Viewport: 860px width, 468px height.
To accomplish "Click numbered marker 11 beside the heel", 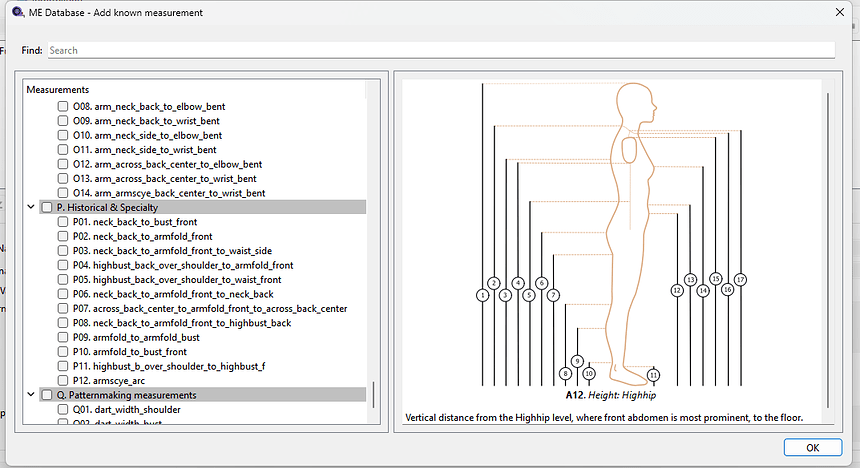I will (653, 374).
